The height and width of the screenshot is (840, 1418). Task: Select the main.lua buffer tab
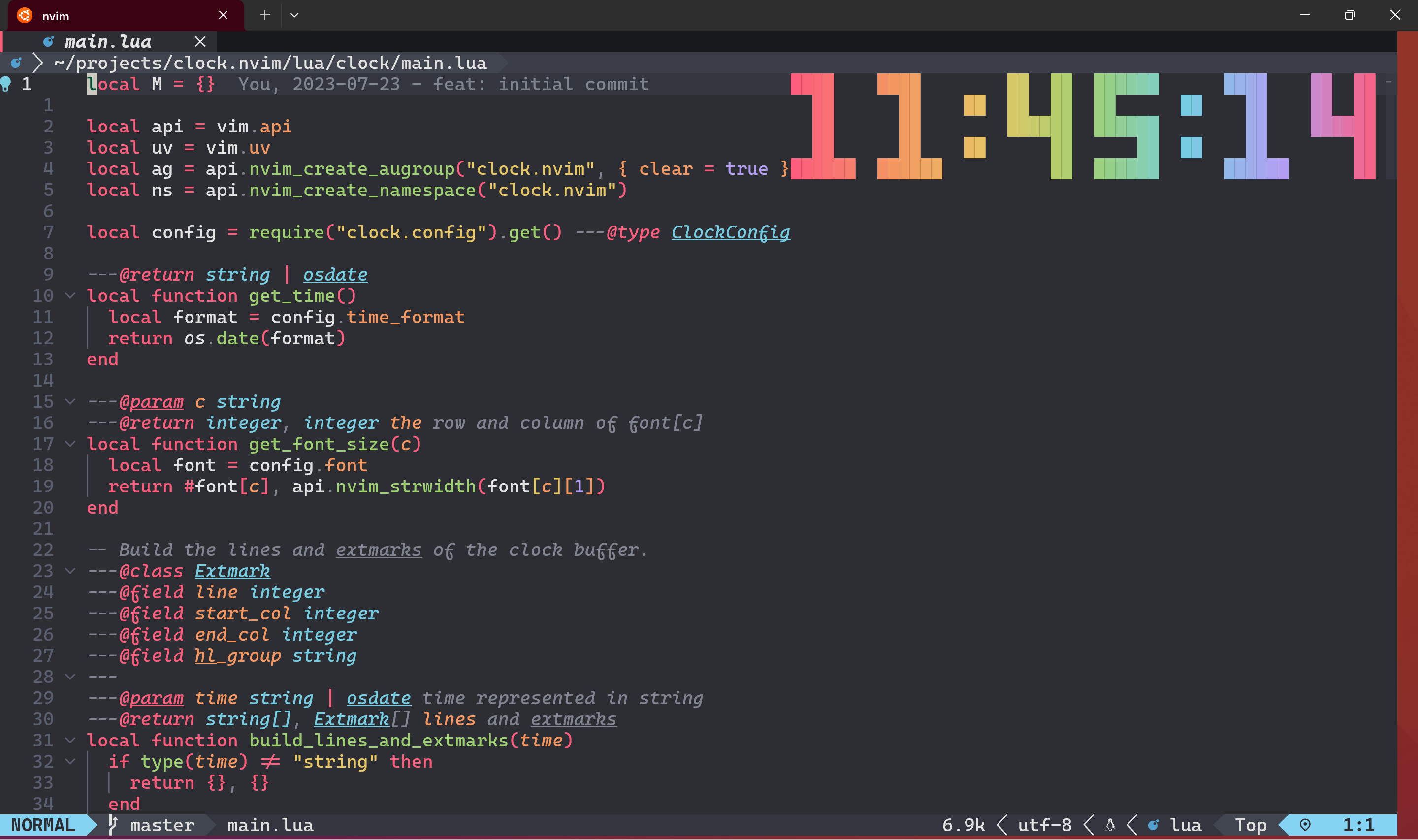pyautogui.click(x=109, y=41)
